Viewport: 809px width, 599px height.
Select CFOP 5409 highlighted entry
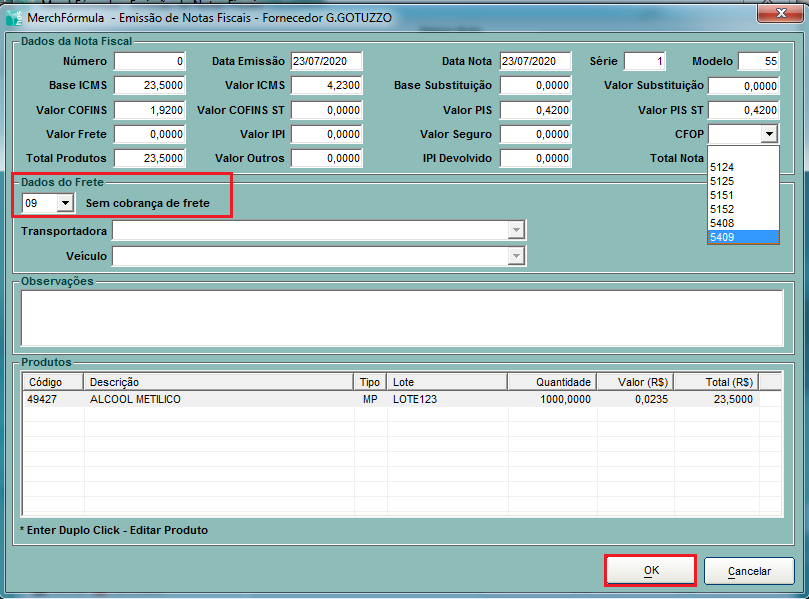tap(742, 237)
